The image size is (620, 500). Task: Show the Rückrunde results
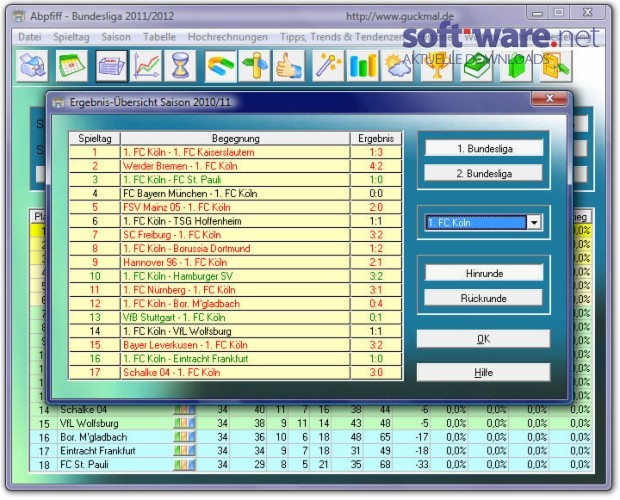coord(484,298)
